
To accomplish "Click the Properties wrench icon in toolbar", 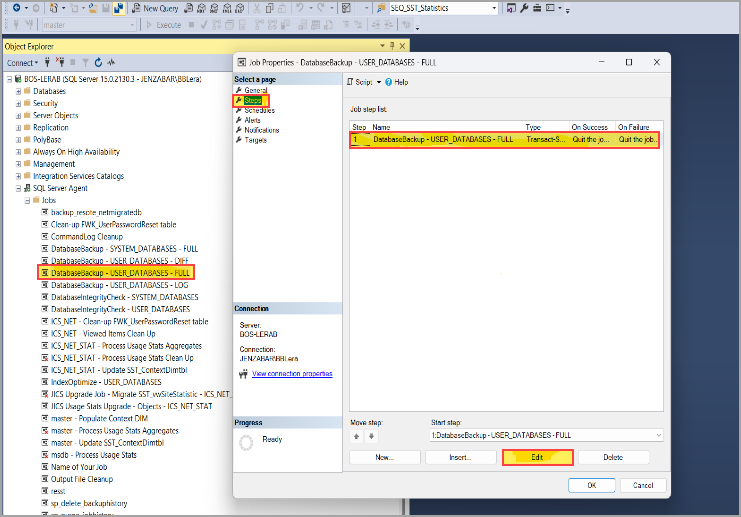I will (x=524, y=8).
